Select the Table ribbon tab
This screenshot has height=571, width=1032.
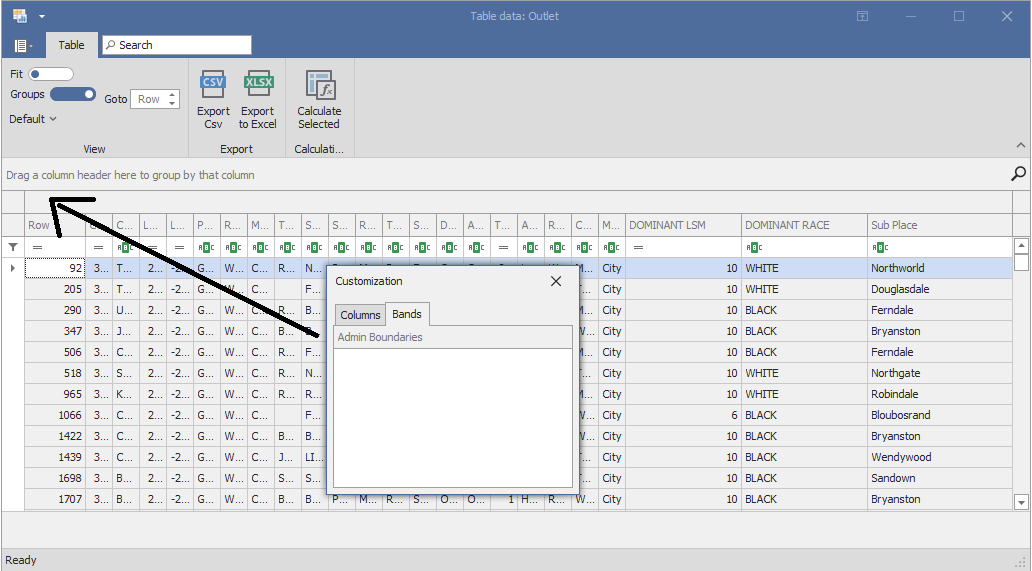pyautogui.click(x=71, y=45)
